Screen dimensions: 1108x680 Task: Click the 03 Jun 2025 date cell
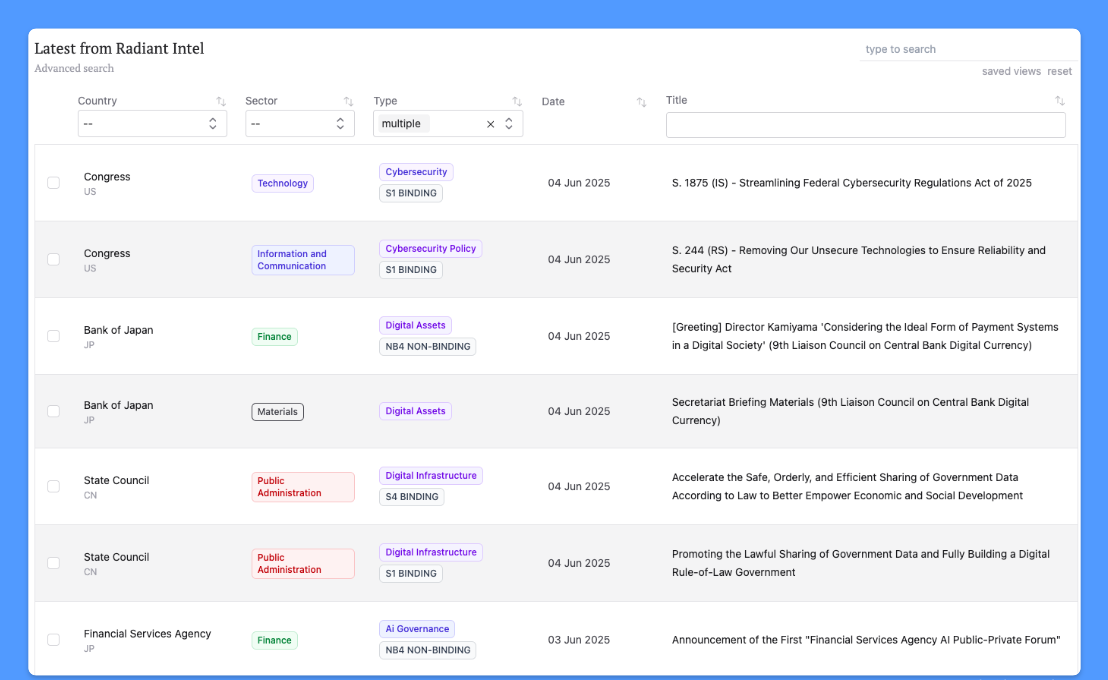[579, 640]
